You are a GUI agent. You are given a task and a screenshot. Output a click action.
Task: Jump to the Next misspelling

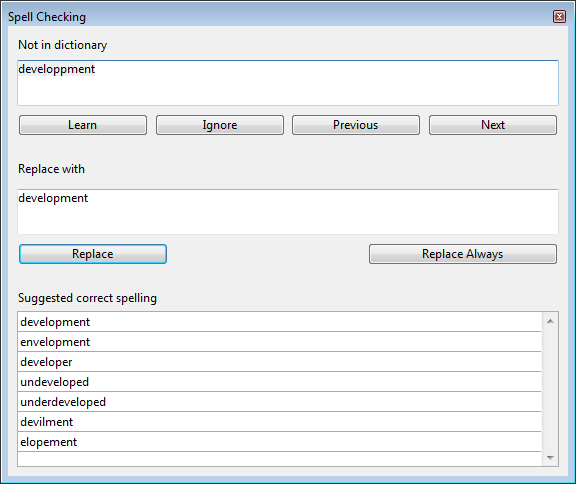point(493,125)
